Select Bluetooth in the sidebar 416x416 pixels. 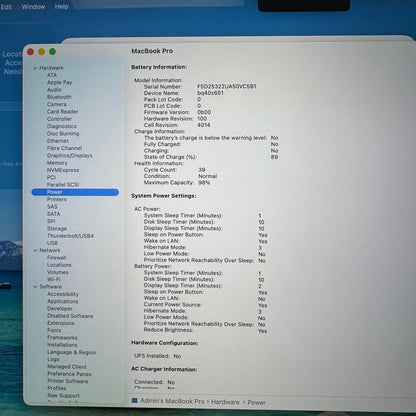[59, 97]
